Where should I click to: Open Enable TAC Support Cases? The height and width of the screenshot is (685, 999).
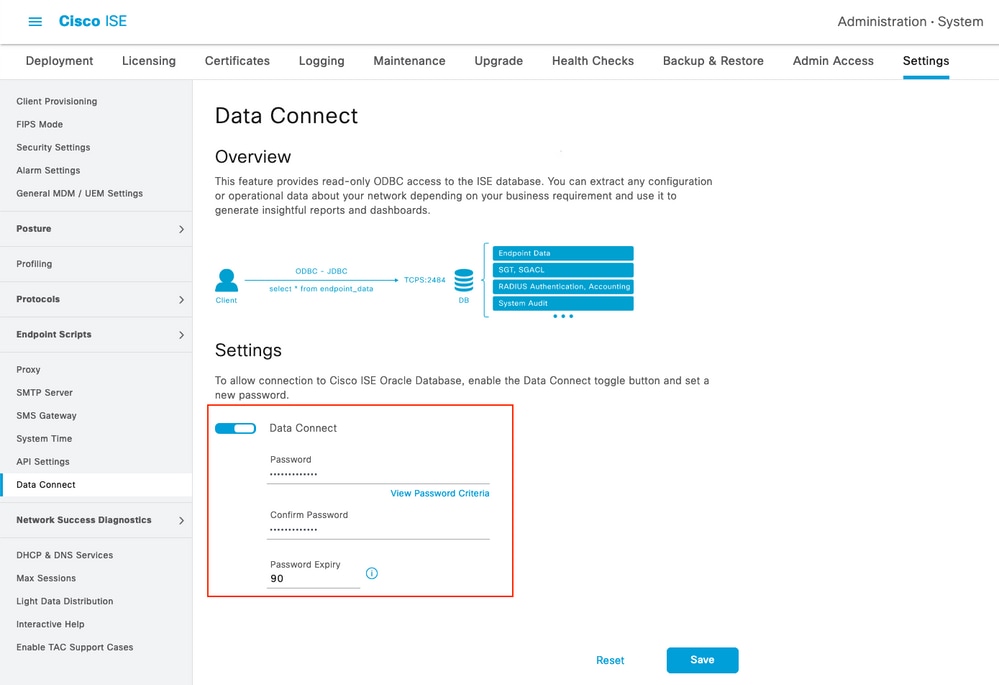75,647
